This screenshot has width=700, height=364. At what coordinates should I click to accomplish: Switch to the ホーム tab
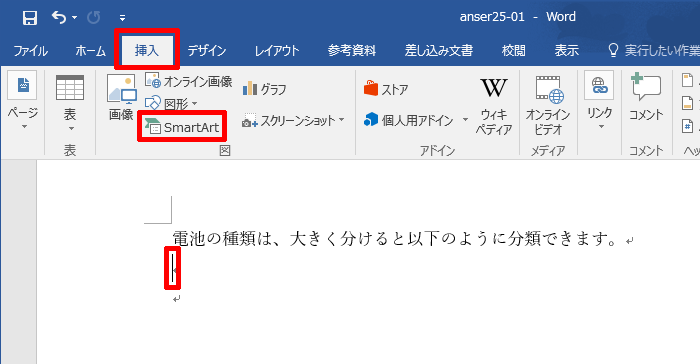(90, 50)
